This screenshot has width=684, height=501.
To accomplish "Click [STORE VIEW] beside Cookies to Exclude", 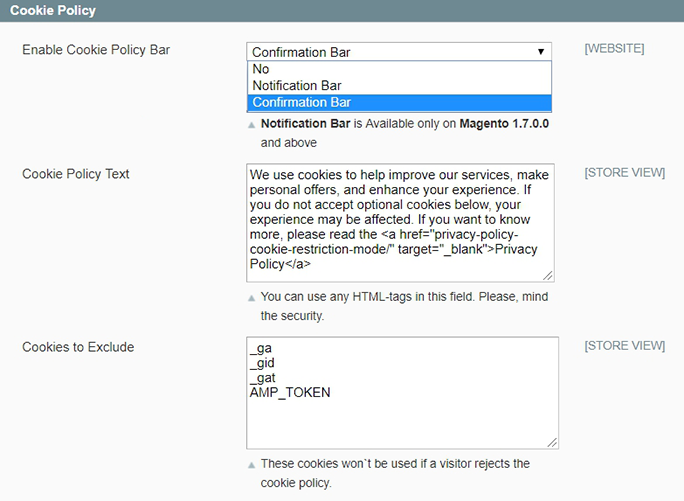I will tap(624, 346).
